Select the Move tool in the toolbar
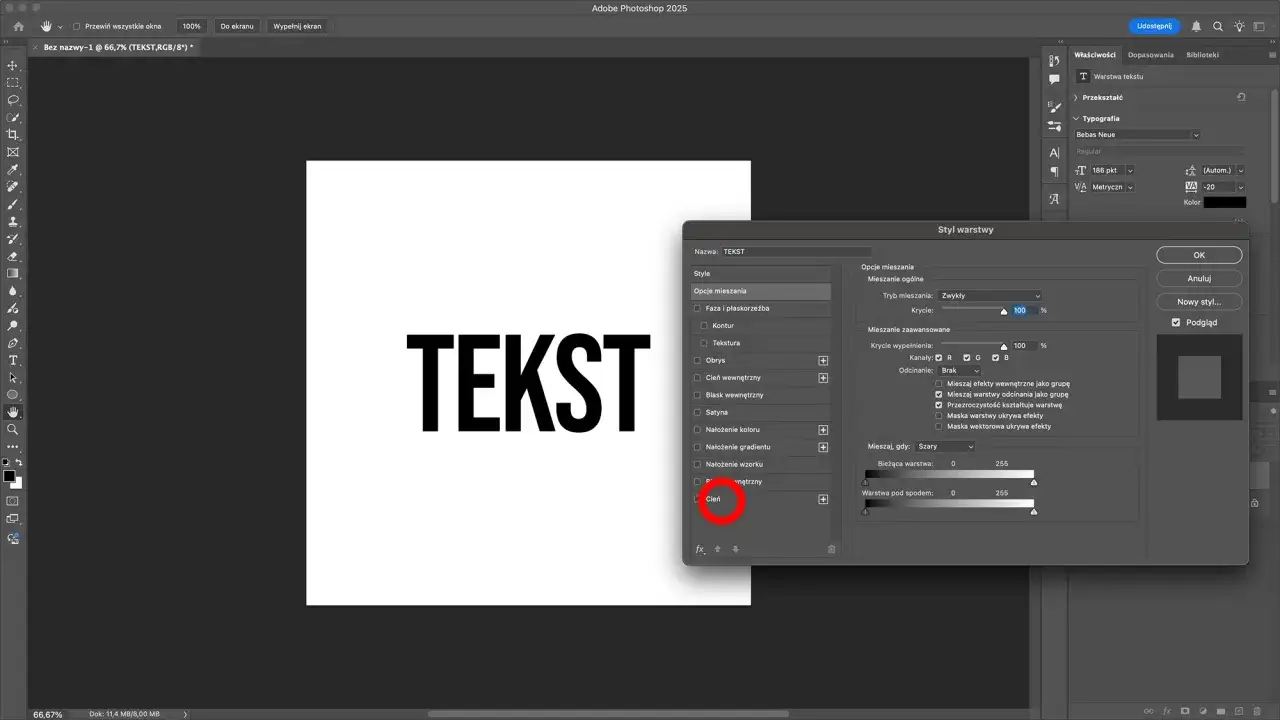1280x720 pixels. [13, 66]
